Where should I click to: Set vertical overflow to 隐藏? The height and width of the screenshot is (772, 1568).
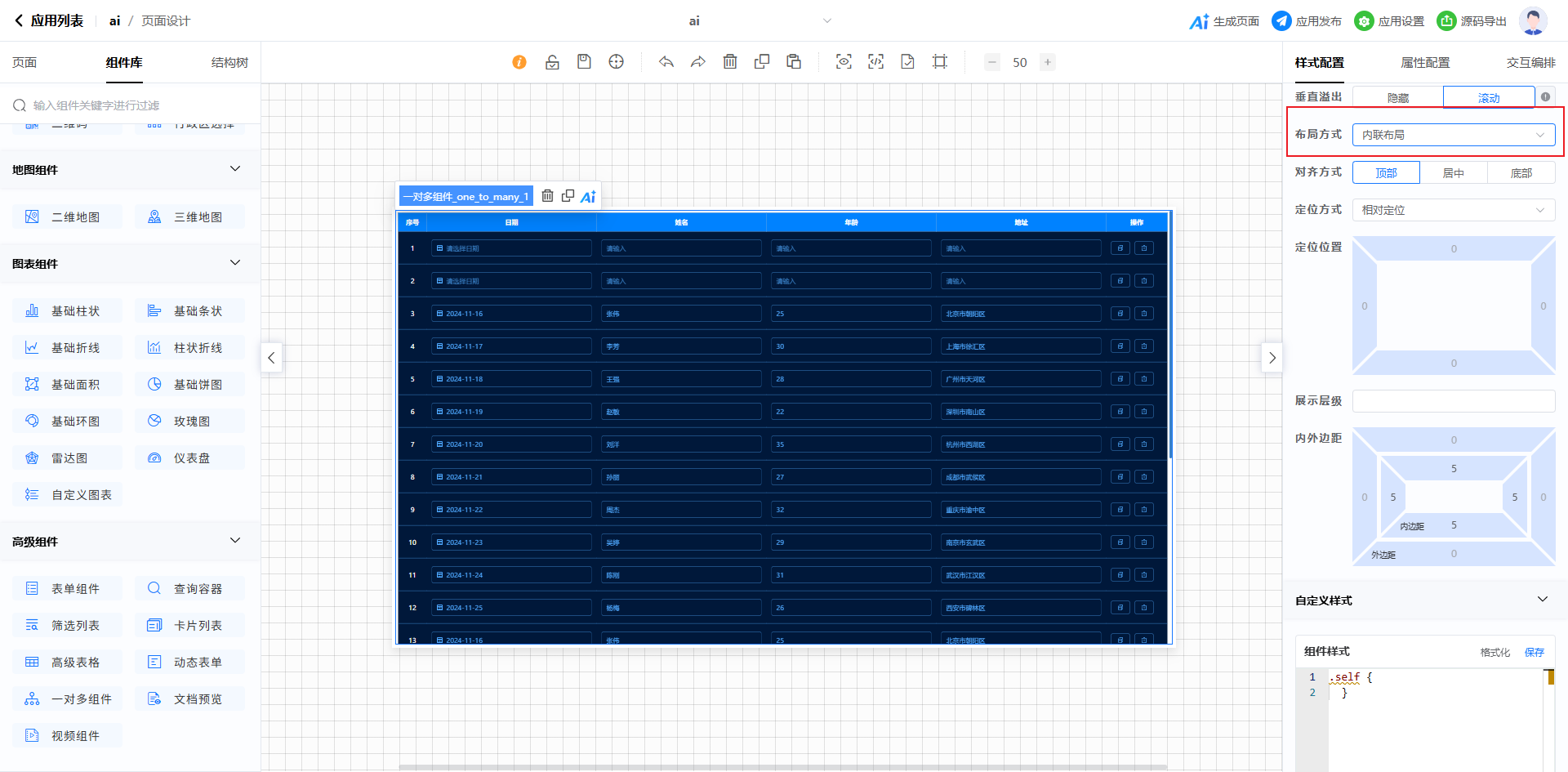pyautogui.click(x=1397, y=98)
